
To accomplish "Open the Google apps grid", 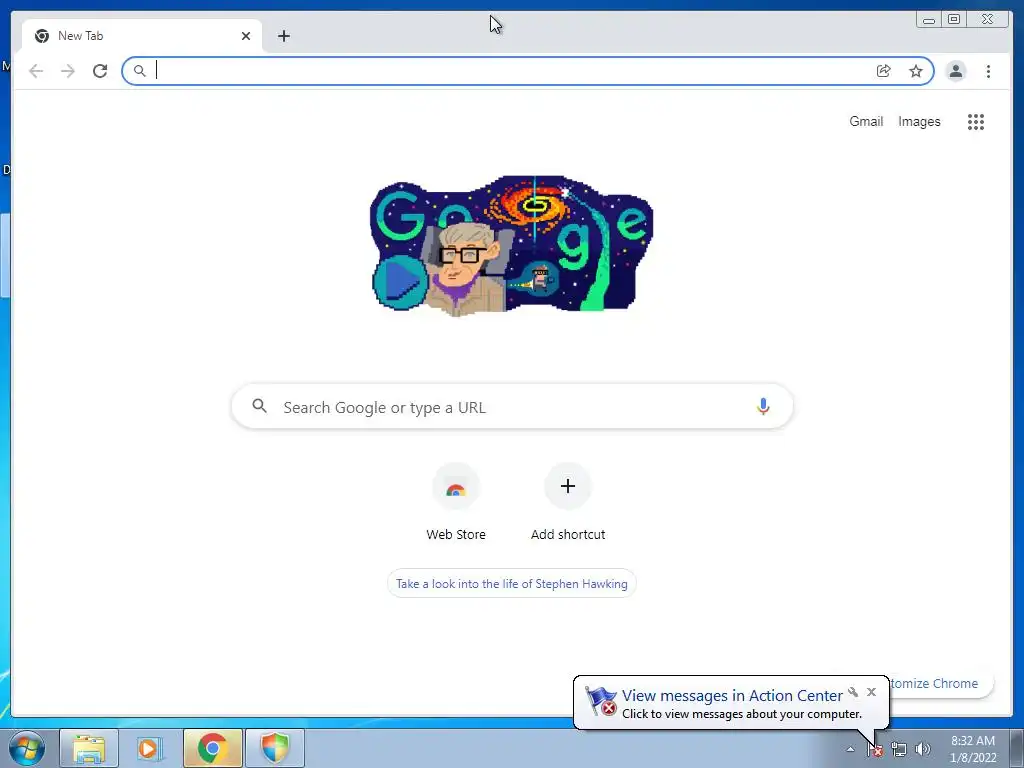I will click(976, 121).
